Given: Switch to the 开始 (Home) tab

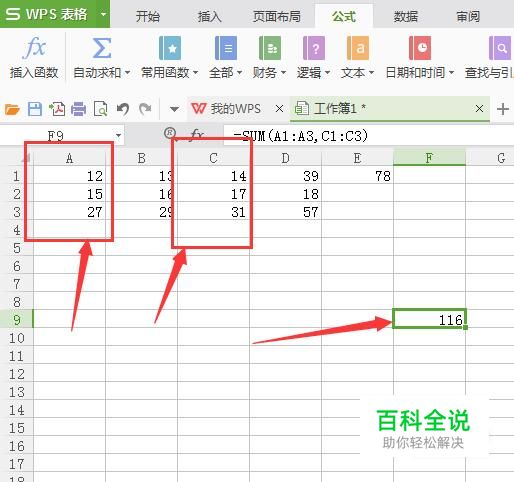Looking at the screenshot, I should (x=148, y=16).
